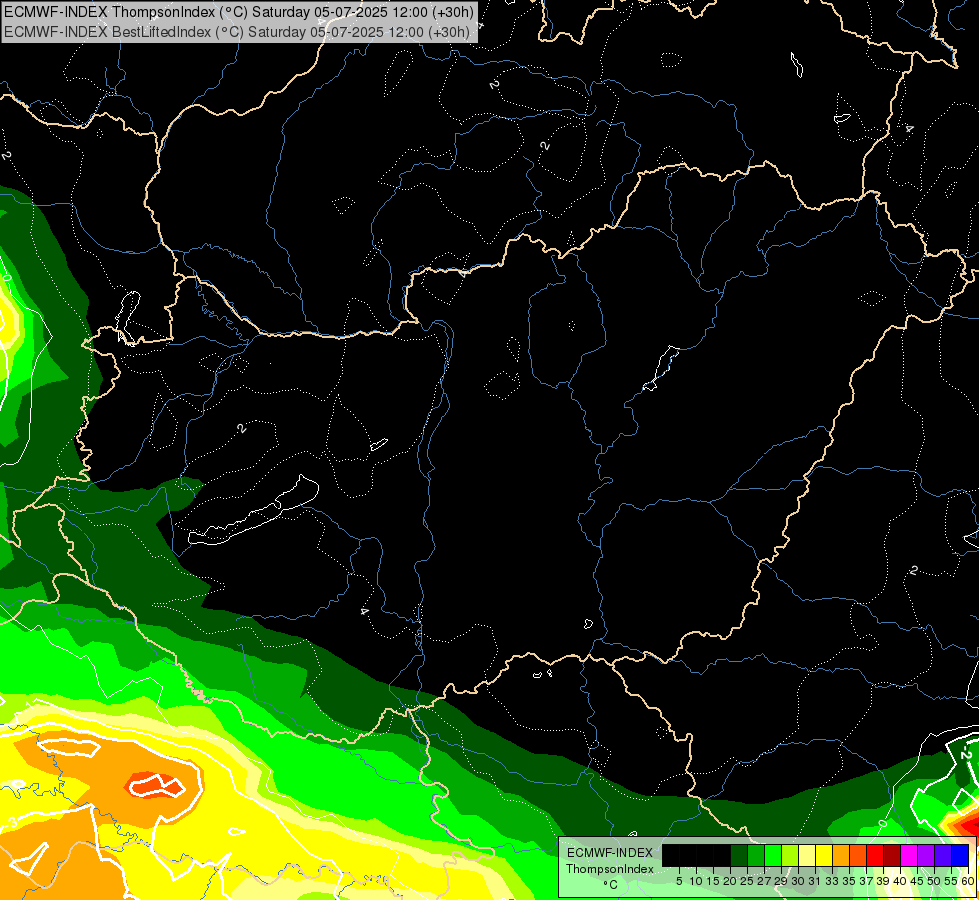Click the dark green 20–25 legend swatch

(x=739, y=856)
